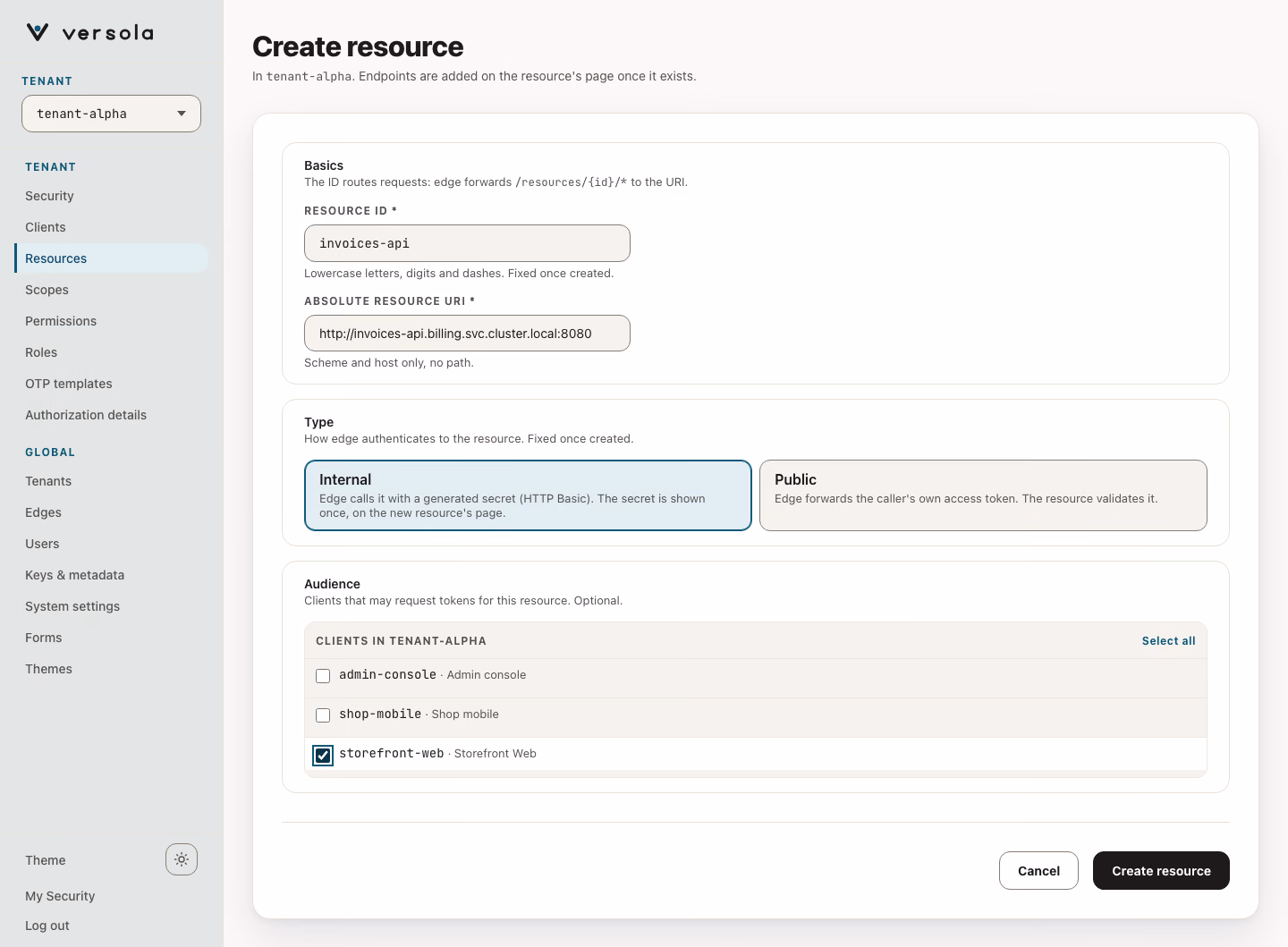Image resolution: width=1288 pixels, height=947 pixels.
Task: Click Log out
Action: tap(47, 926)
